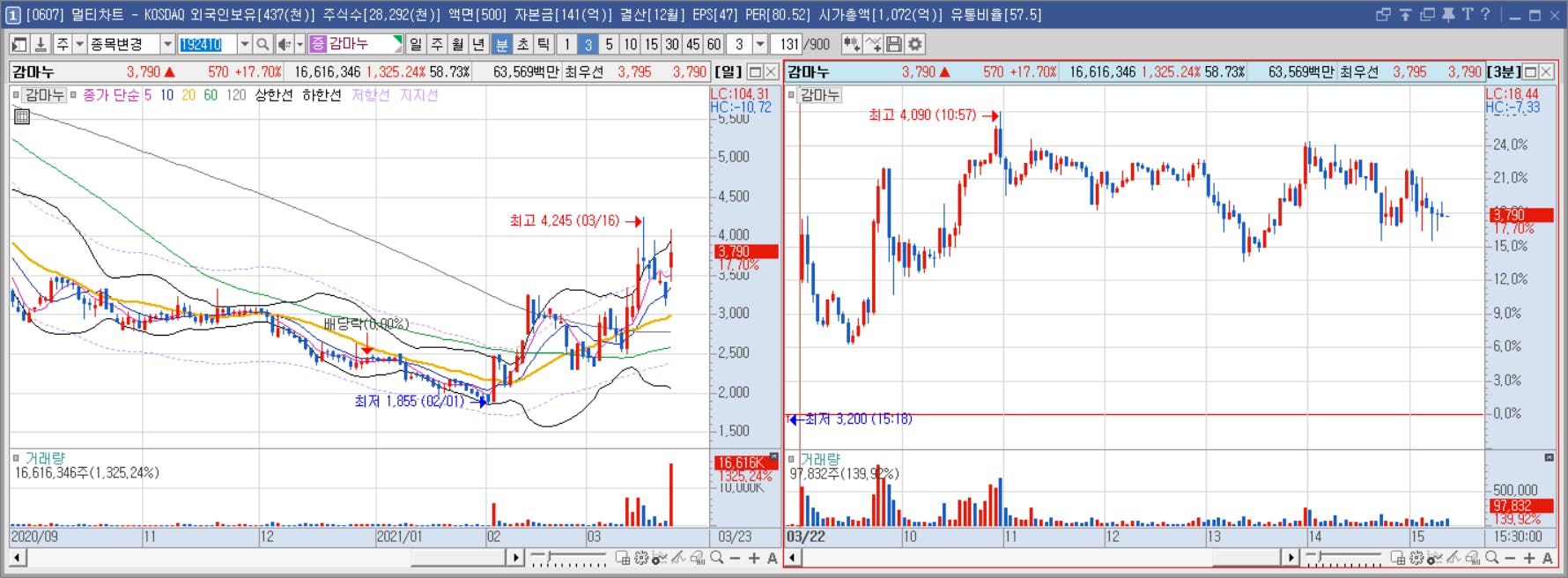Select the 일 (daily) period button
Viewport: 1568px width, 578px height.
[416, 44]
